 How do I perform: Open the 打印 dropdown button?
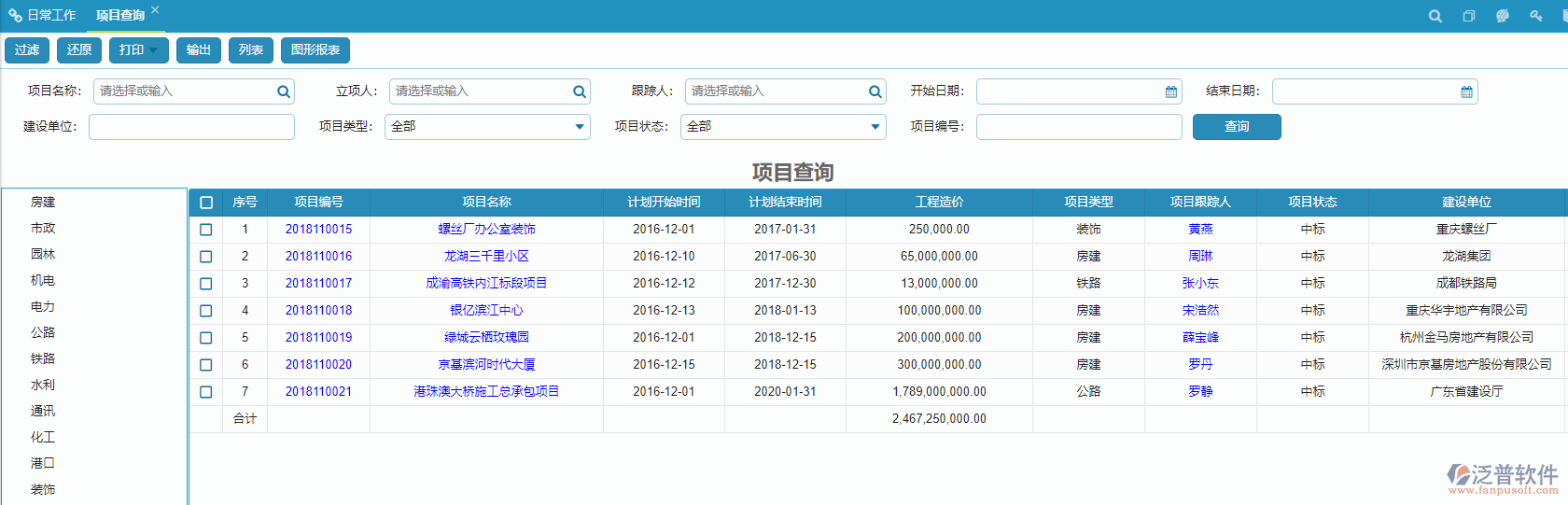click(x=139, y=50)
